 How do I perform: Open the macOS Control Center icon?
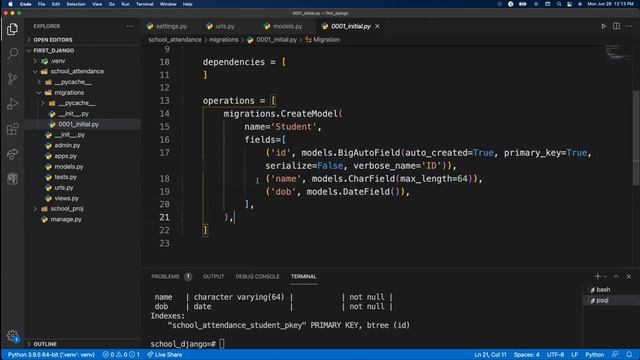[569, 4]
